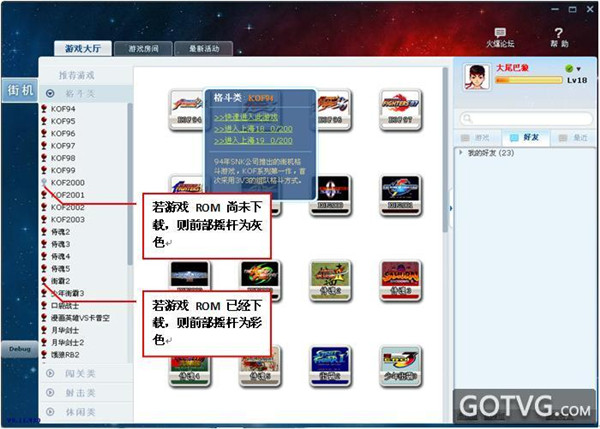The width and height of the screenshot is (600, 429).
Task: Select 漫画英雄VS卡普空 in the list
Action: [x=80, y=318]
